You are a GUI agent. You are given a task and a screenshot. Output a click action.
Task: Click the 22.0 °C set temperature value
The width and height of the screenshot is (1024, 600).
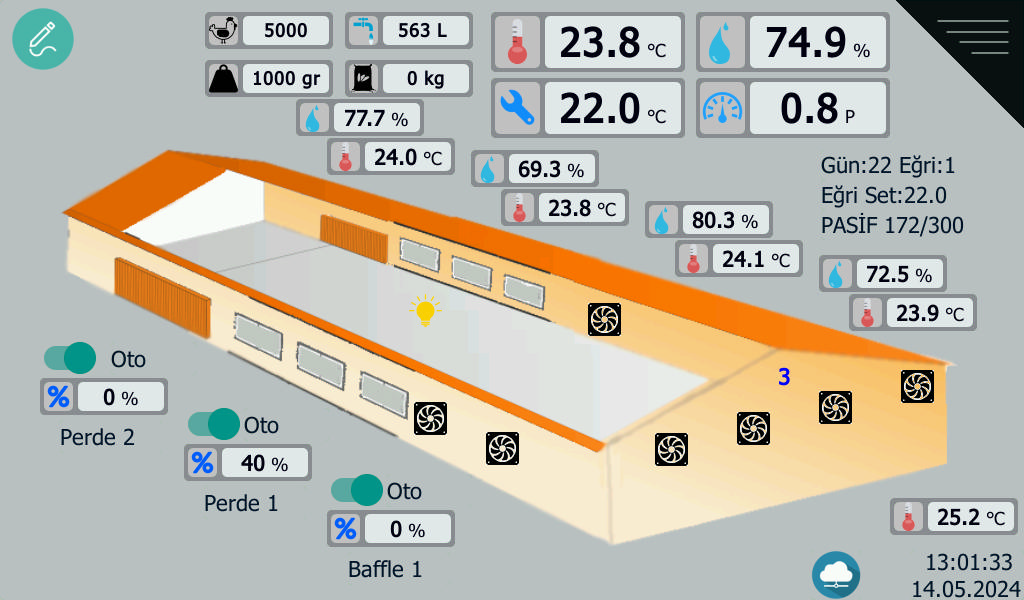(612, 108)
